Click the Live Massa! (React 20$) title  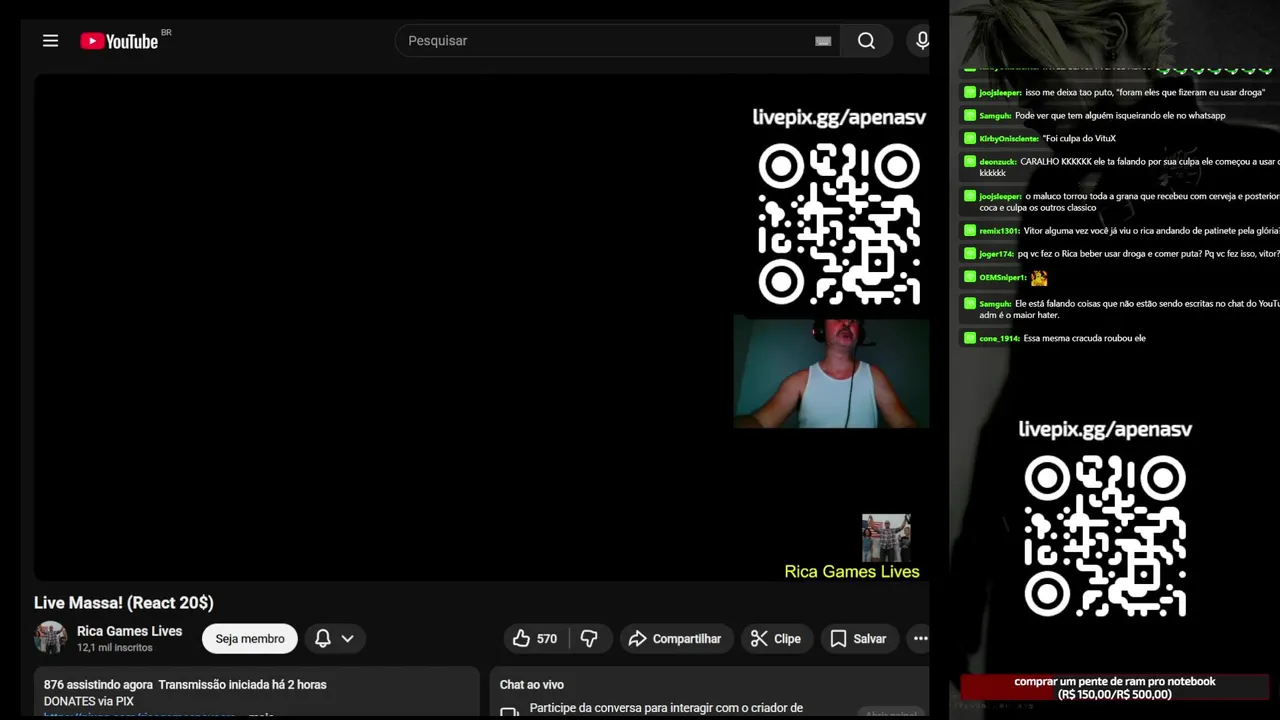click(124, 603)
